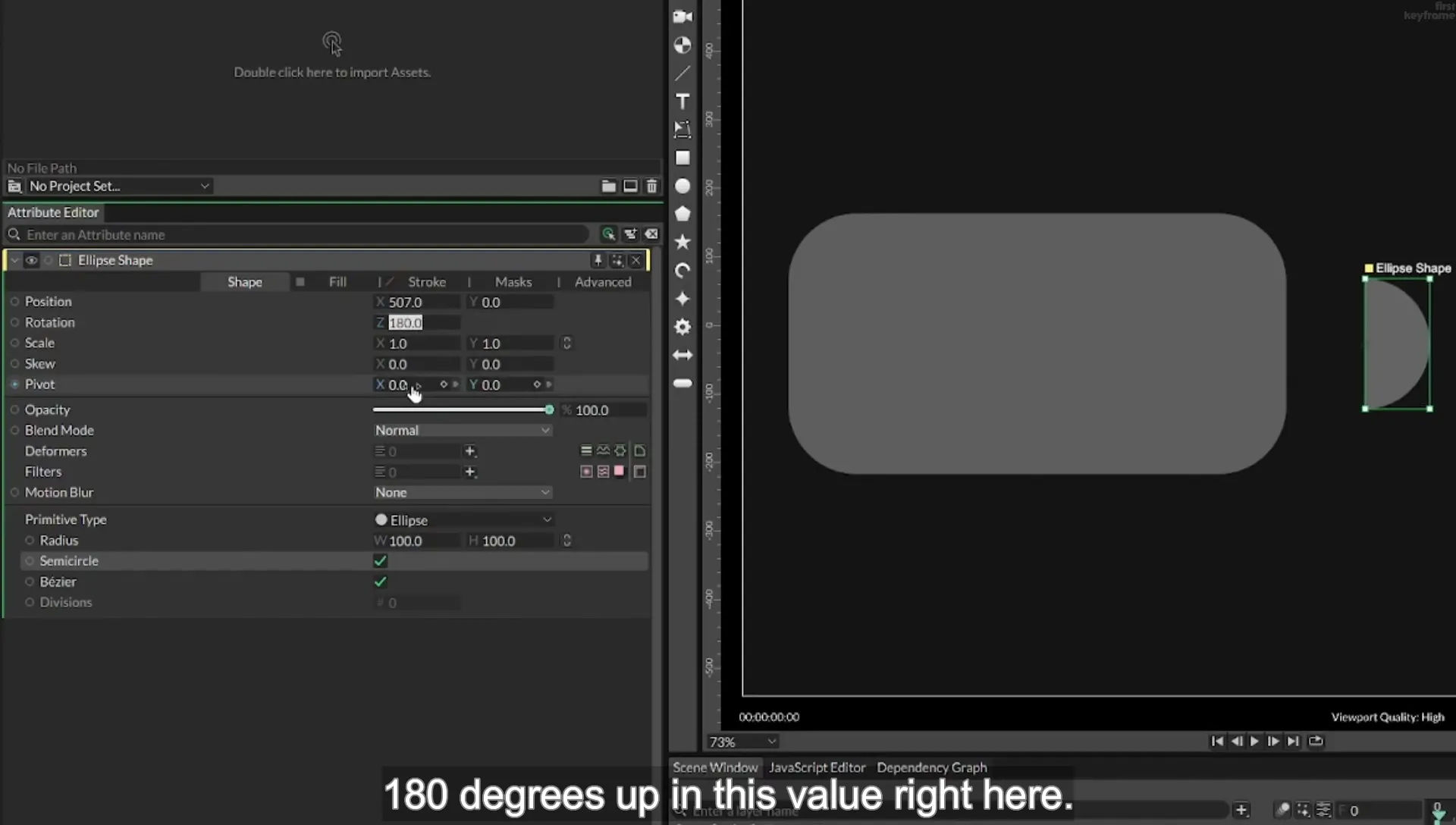Viewport: 1456px width, 825px height.
Task: Click the trash icon in the Assets panel
Action: coord(651,186)
